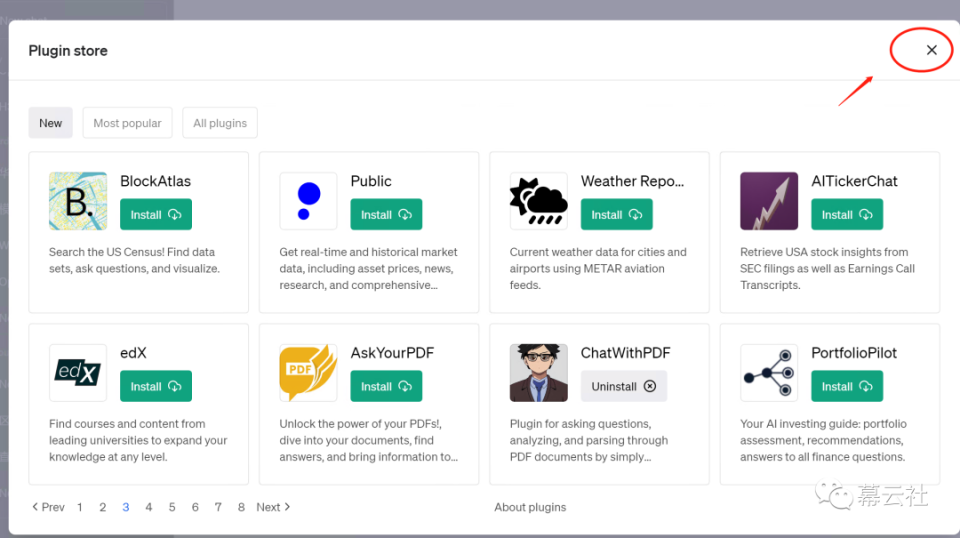Viewport: 960px width, 538px height.
Task: Click the AskYourPDF orange logo
Action: coord(308,373)
